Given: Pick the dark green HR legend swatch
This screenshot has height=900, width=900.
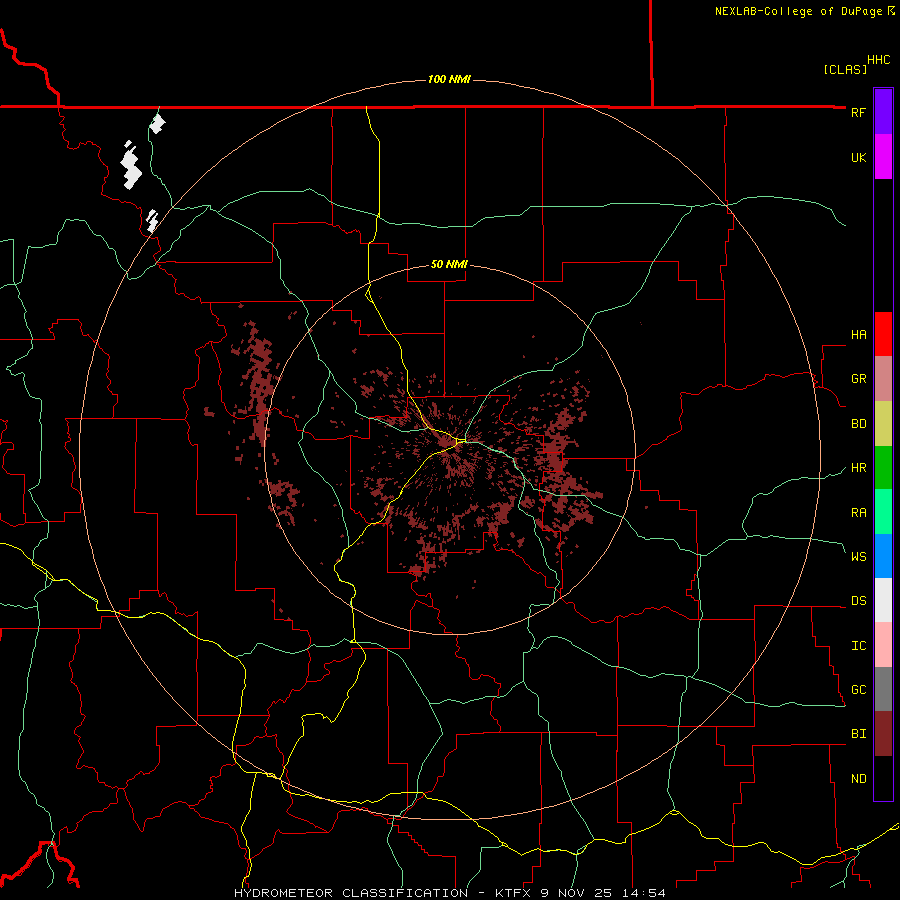Looking at the screenshot, I should pos(883,467).
